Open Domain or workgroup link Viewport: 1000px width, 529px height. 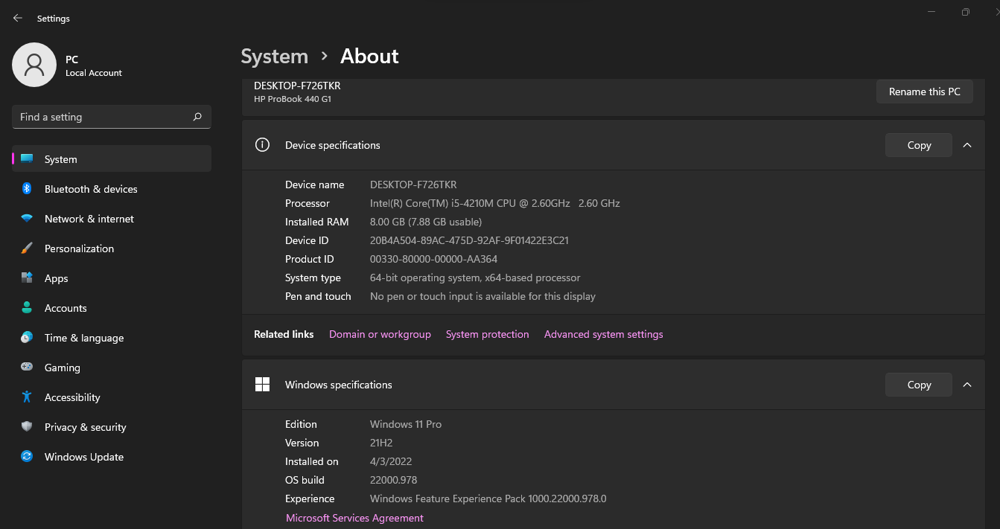(379, 334)
